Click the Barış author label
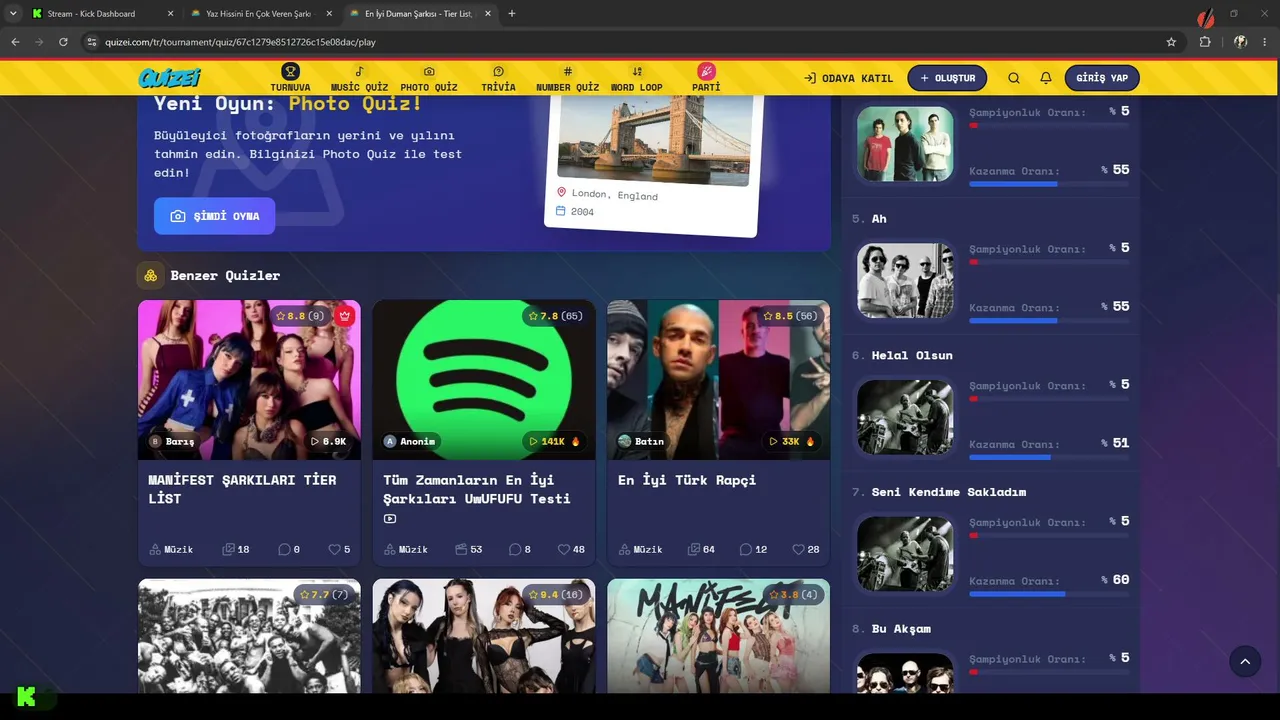 point(172,441)
